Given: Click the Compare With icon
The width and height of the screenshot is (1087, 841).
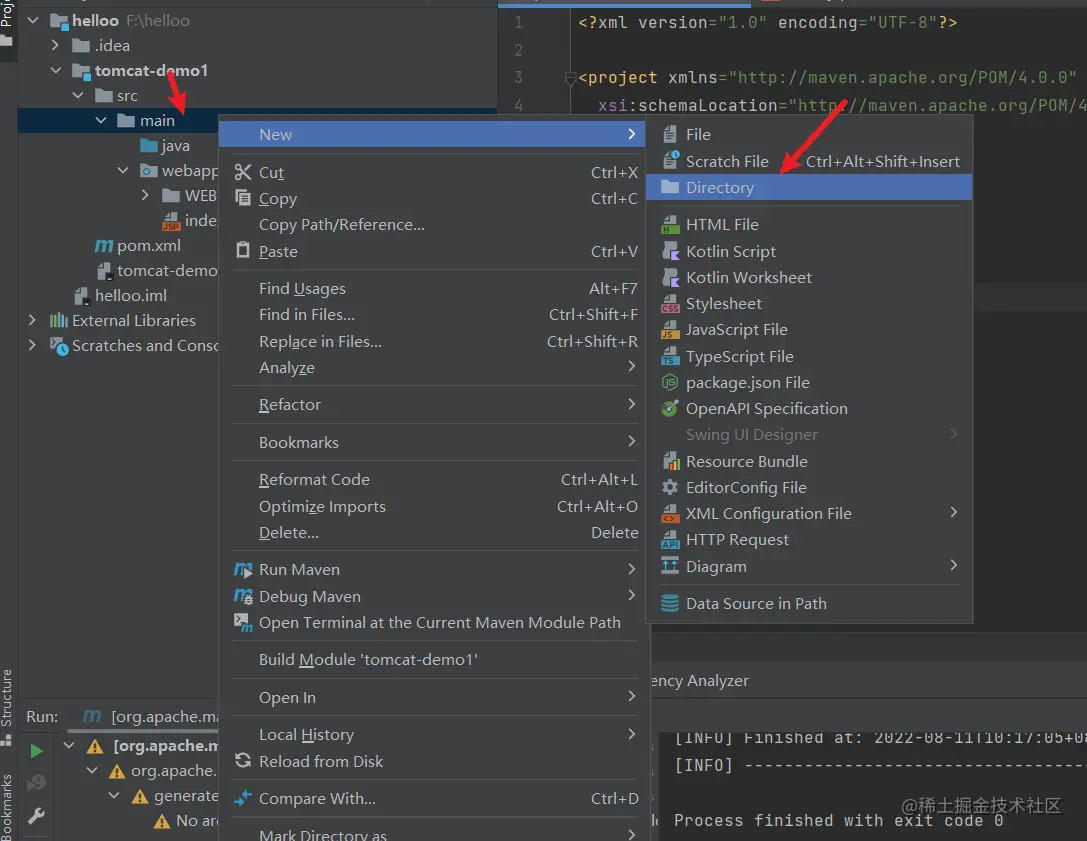Looking at the screenshot, I should (x=243, y=798).
